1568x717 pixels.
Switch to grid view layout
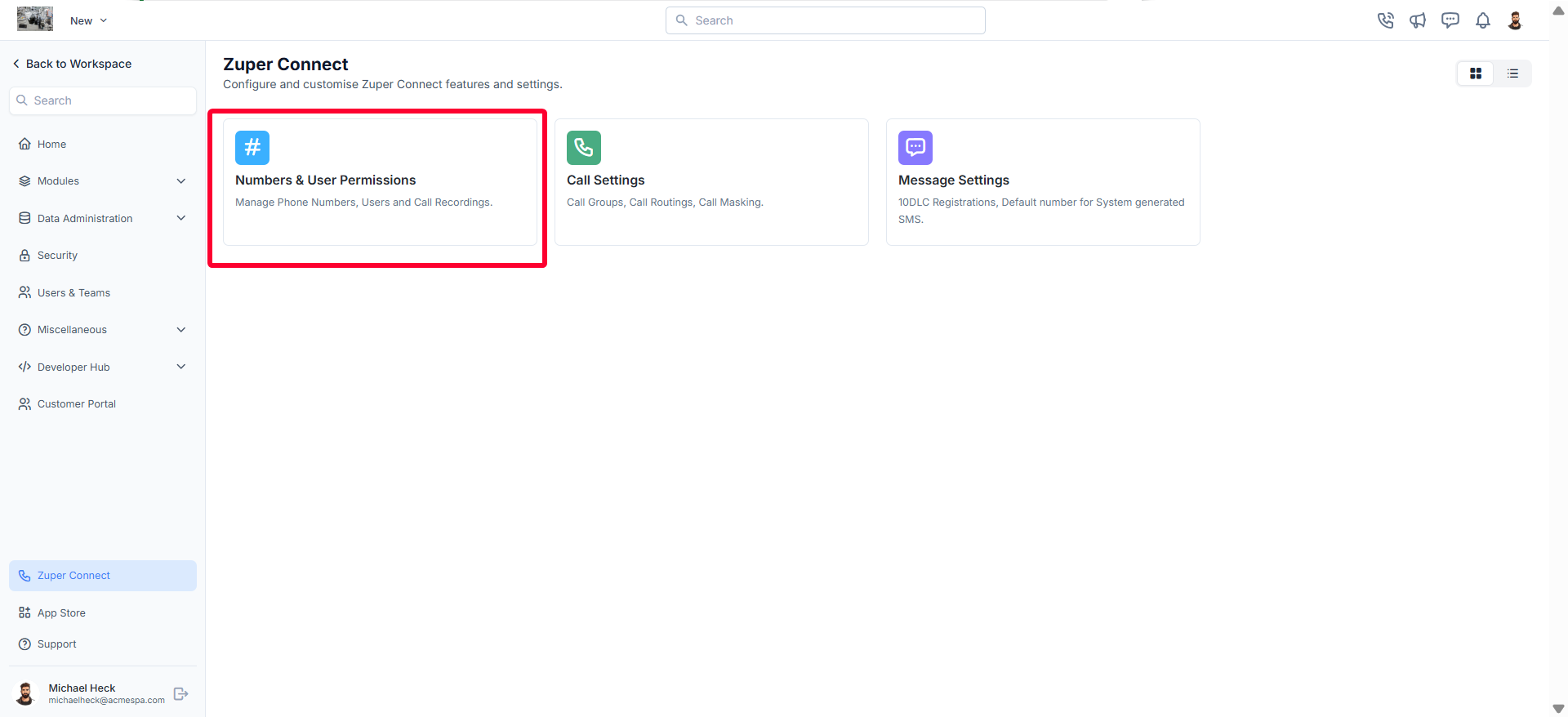[x=1476, y=73]
